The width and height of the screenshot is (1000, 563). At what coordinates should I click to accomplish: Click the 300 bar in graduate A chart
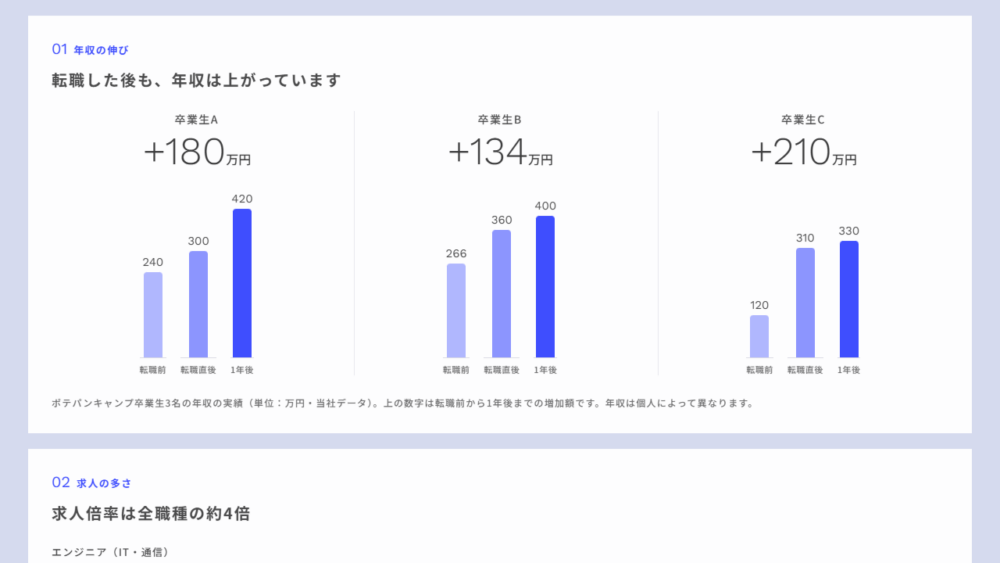pos(198,304)
